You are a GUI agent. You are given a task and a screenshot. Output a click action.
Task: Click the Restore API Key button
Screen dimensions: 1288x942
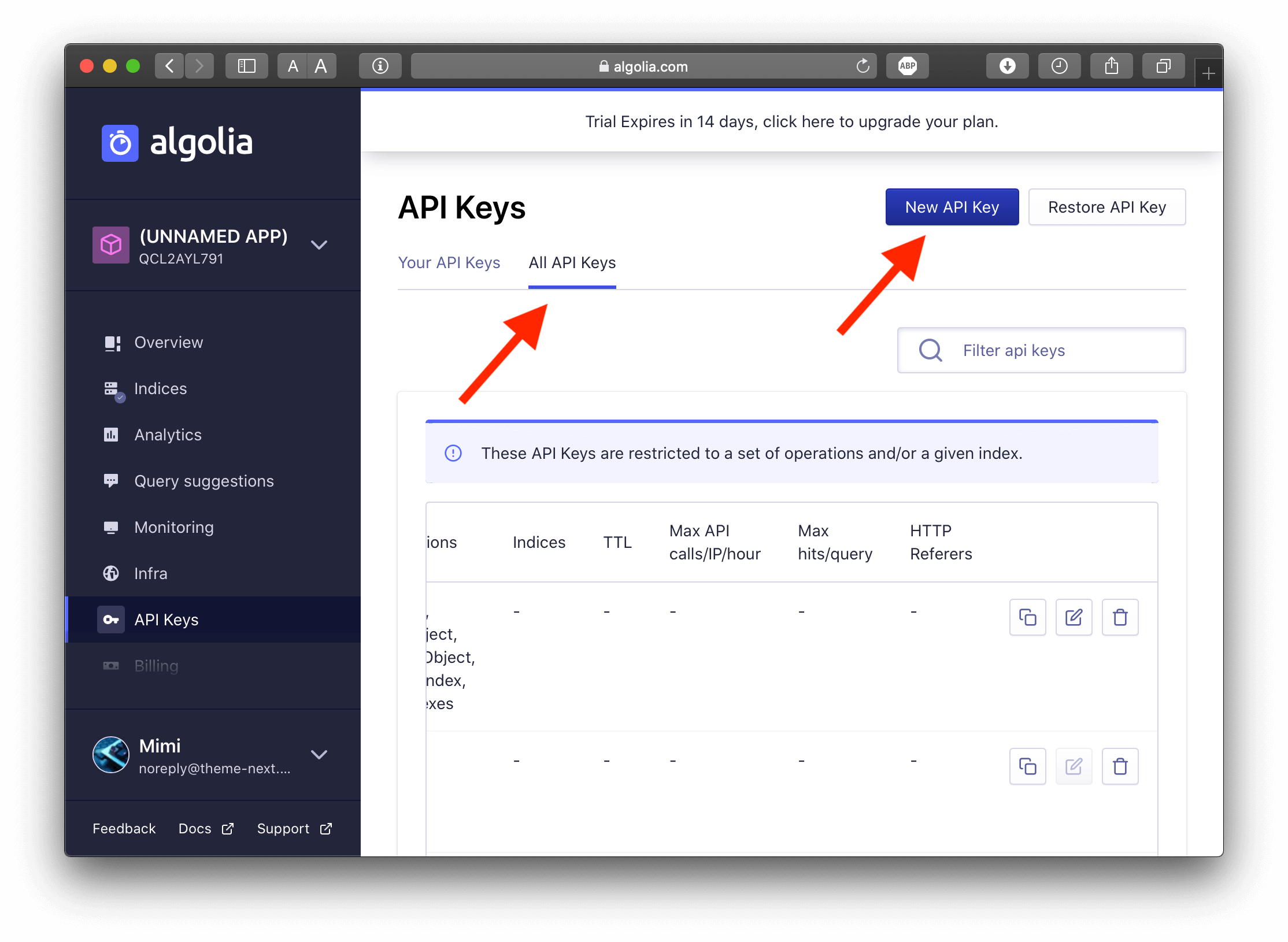tap(1107, 207)
